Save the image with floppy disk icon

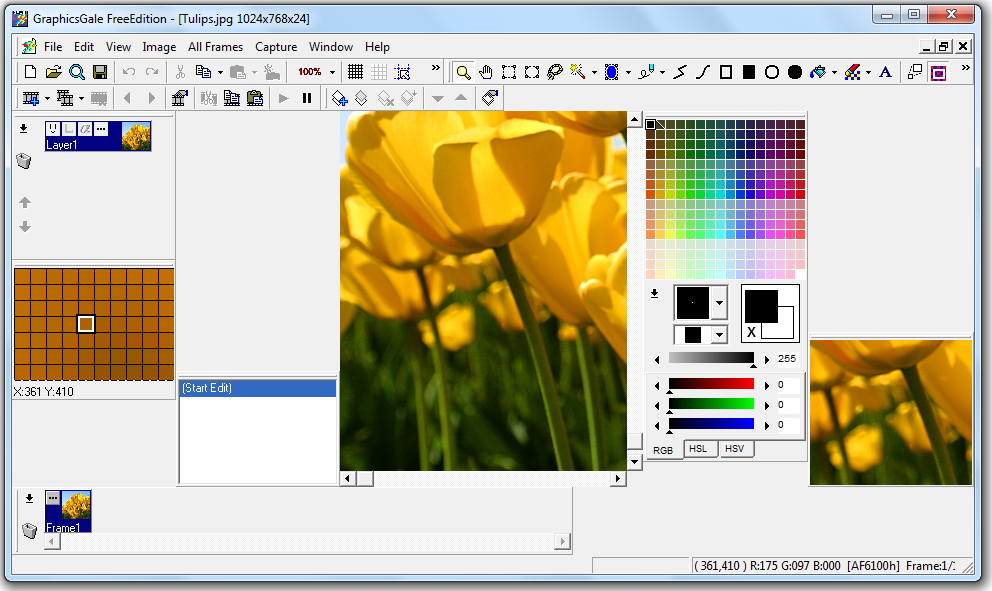pos(100,72)
